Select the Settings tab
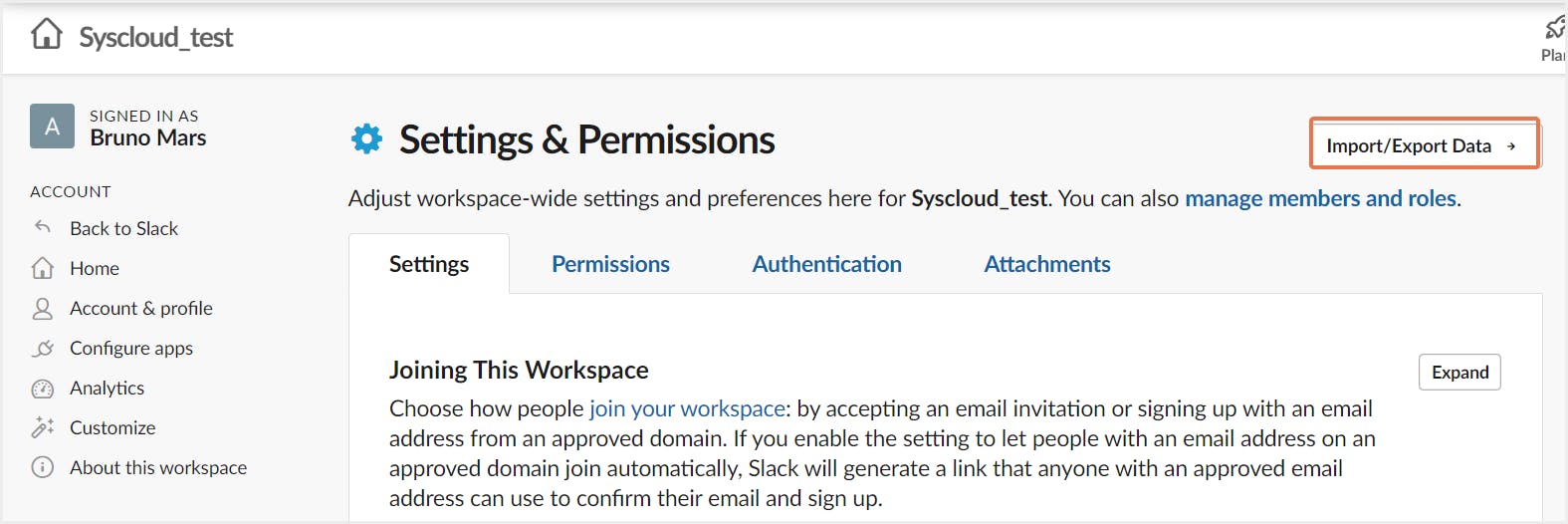 pyautogui.click(x=429, y=264)
